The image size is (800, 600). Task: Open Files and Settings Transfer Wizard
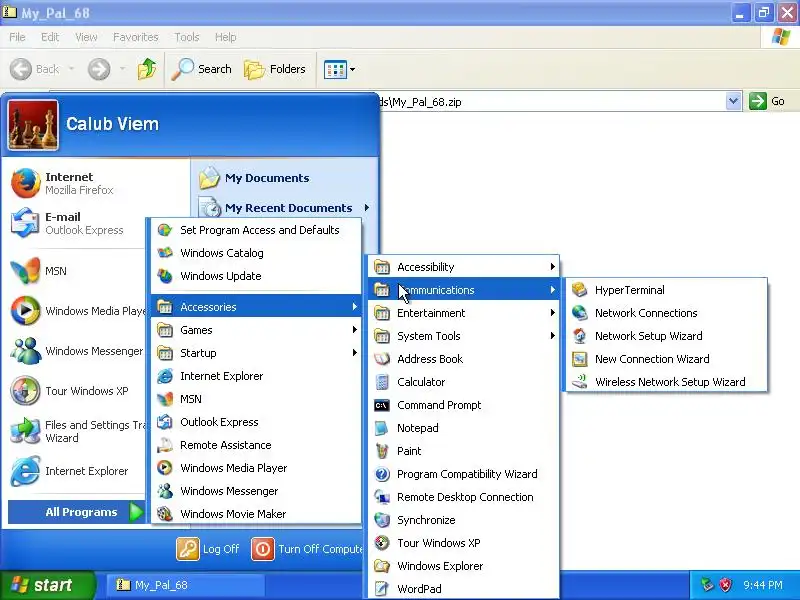tap(77, 431)
